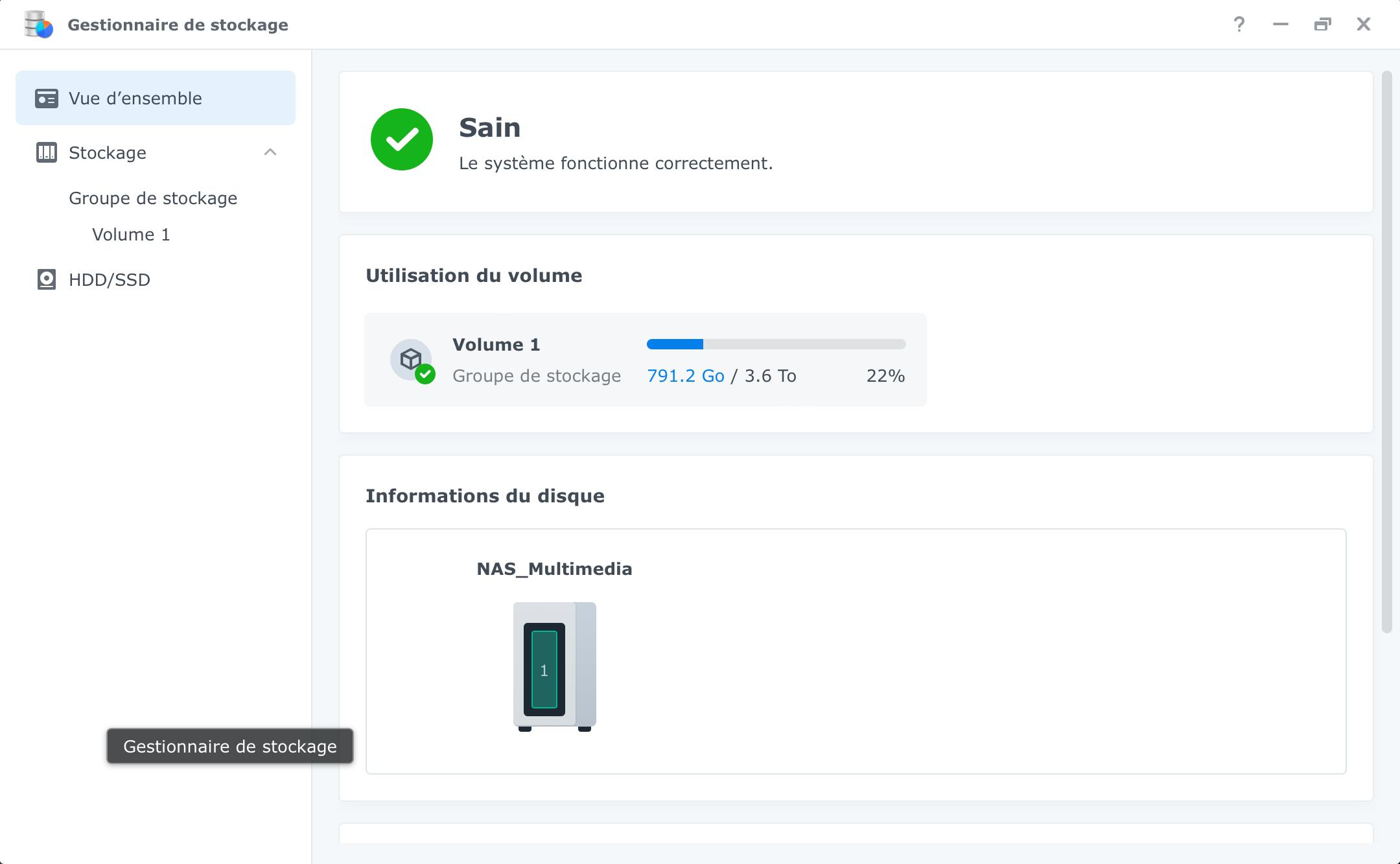Click the NAS_Multimedia device label
Screen dimensions: 1400x864
[x=554, y=569]
